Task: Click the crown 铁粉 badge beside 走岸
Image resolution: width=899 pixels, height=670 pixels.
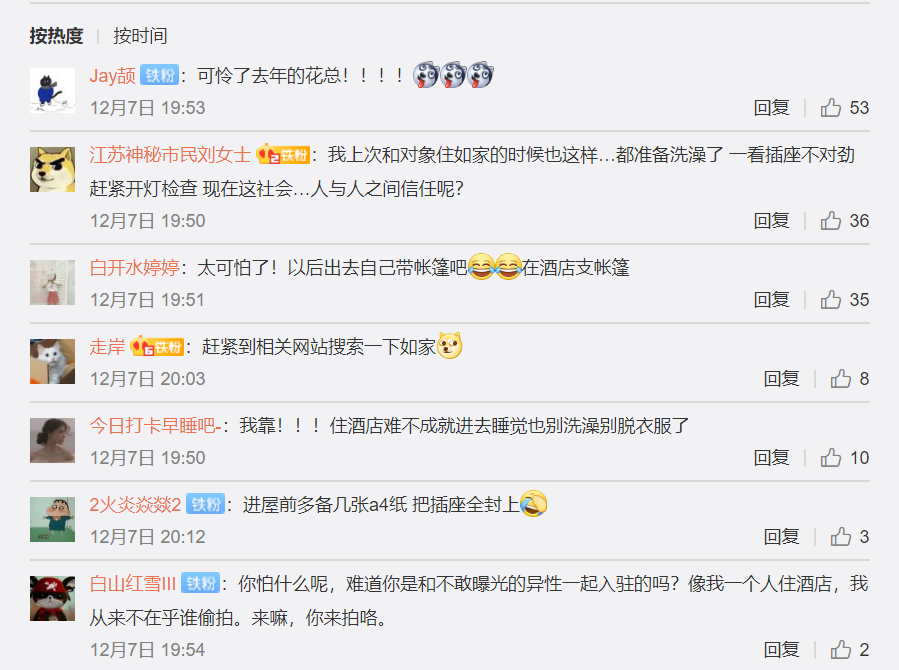Action: click(157, 347)
